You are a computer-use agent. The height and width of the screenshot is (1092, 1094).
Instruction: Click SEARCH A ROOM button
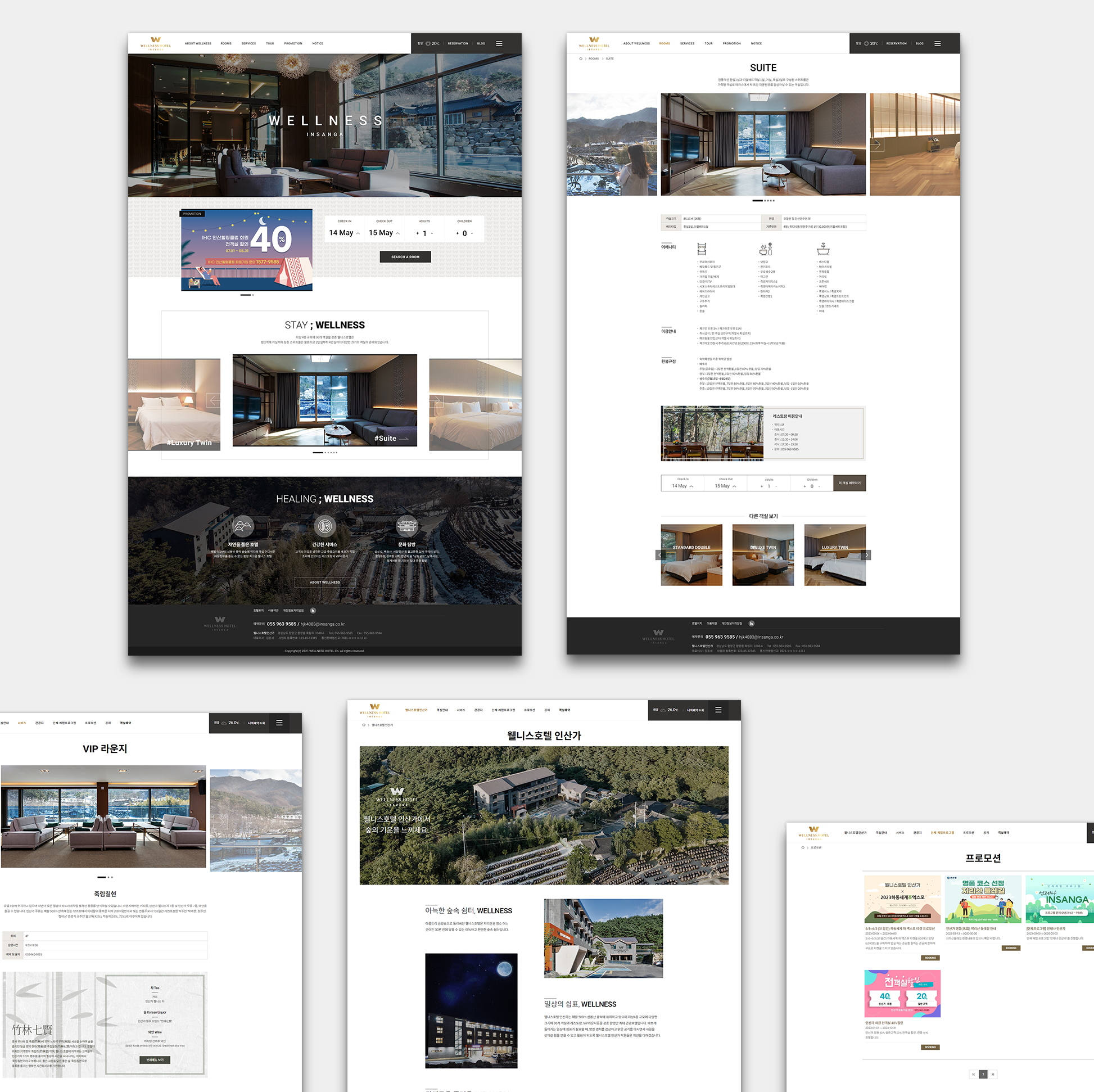point(405,256)
